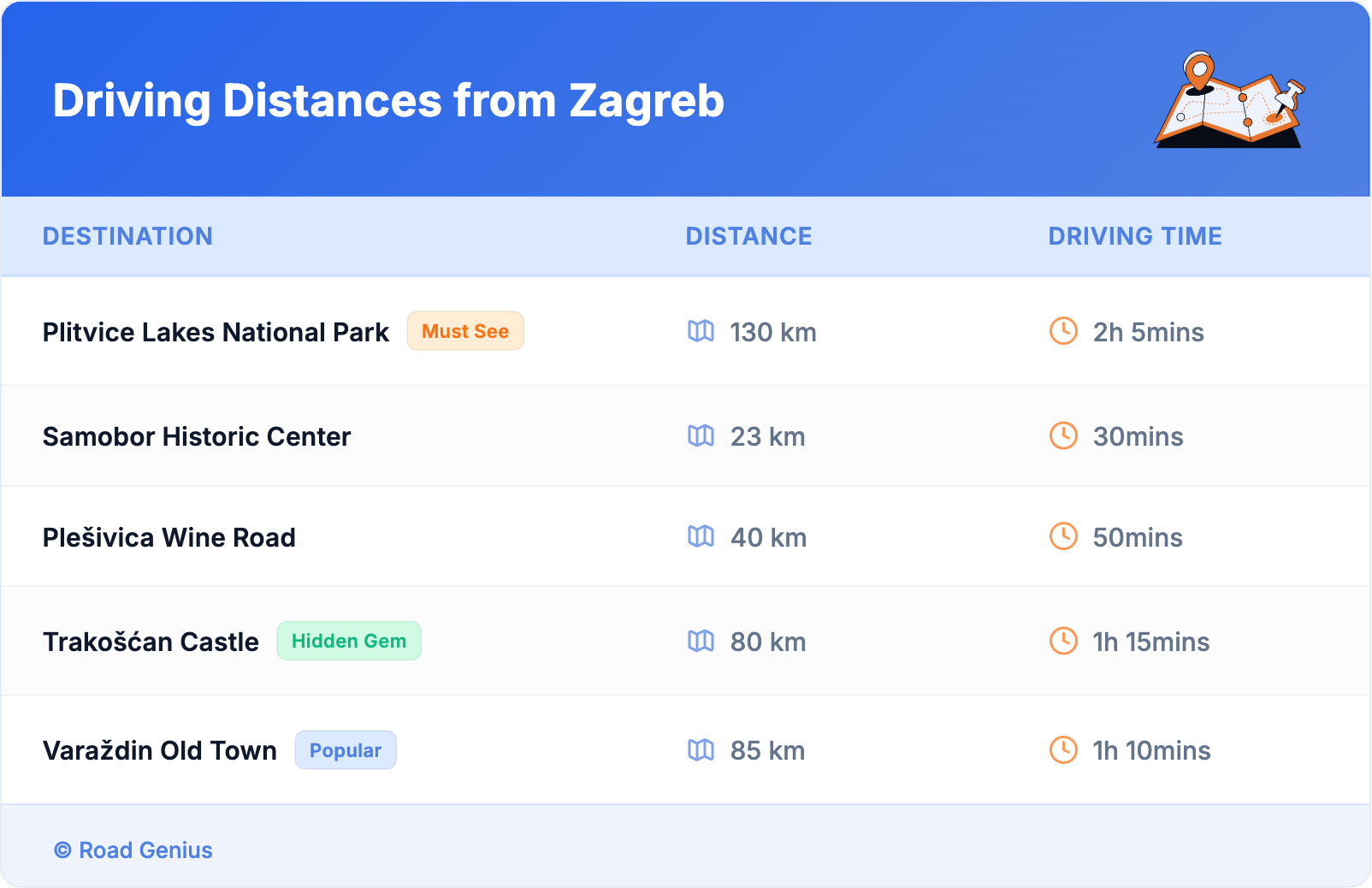This screenshot has height=888, width=1372.
Task: Click the Samobor Historic Center row title
Action: coord(197,436)
